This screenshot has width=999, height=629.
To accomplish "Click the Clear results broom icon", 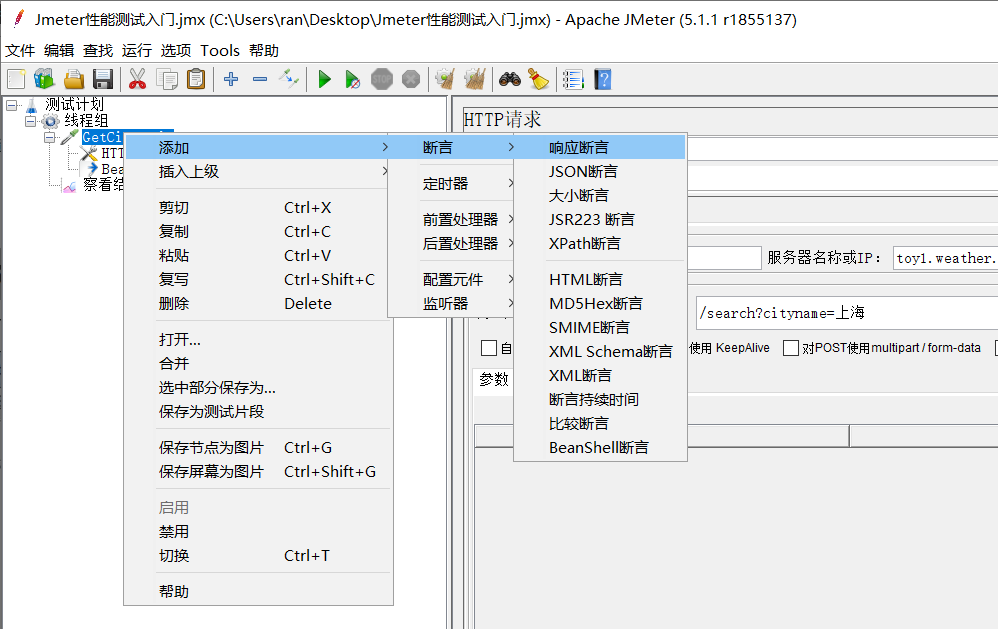I will (x=445, y=80).
